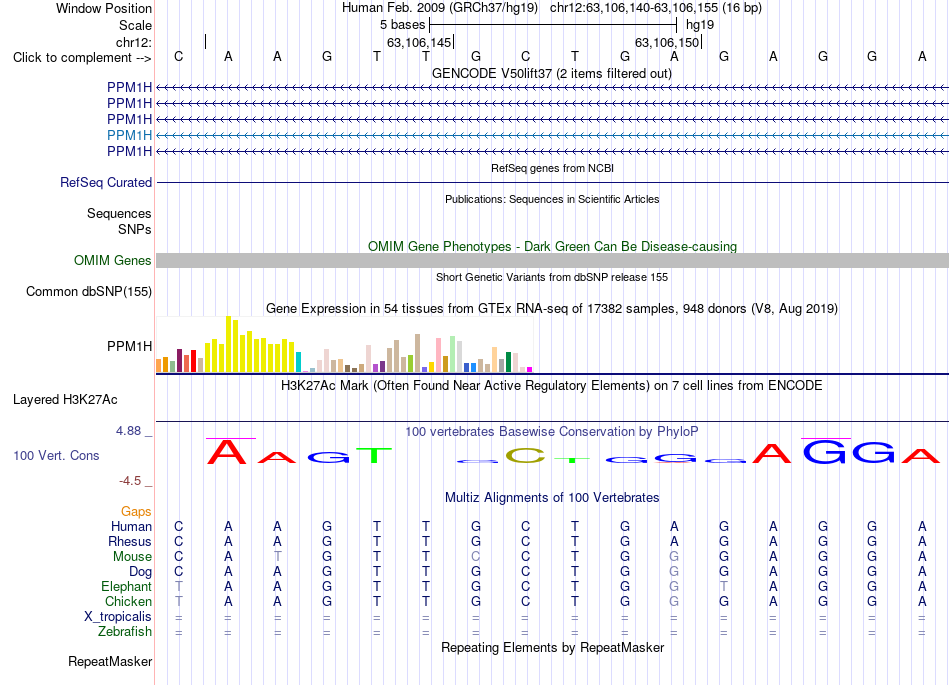The width and height of the screenshot is (950, 685).
Task: Click the 'Click to complement -->' label
Action: pyautogui.click(x=82, y=58)
